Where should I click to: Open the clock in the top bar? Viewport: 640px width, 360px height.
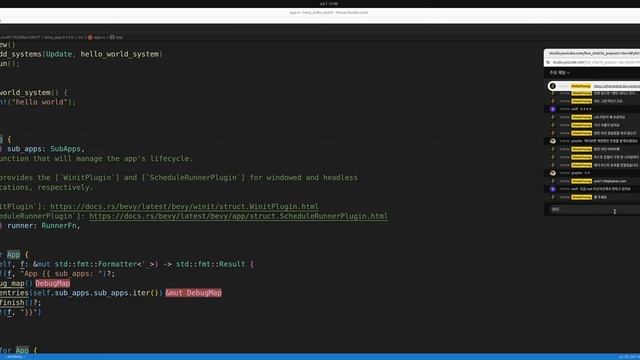(329, 4)
